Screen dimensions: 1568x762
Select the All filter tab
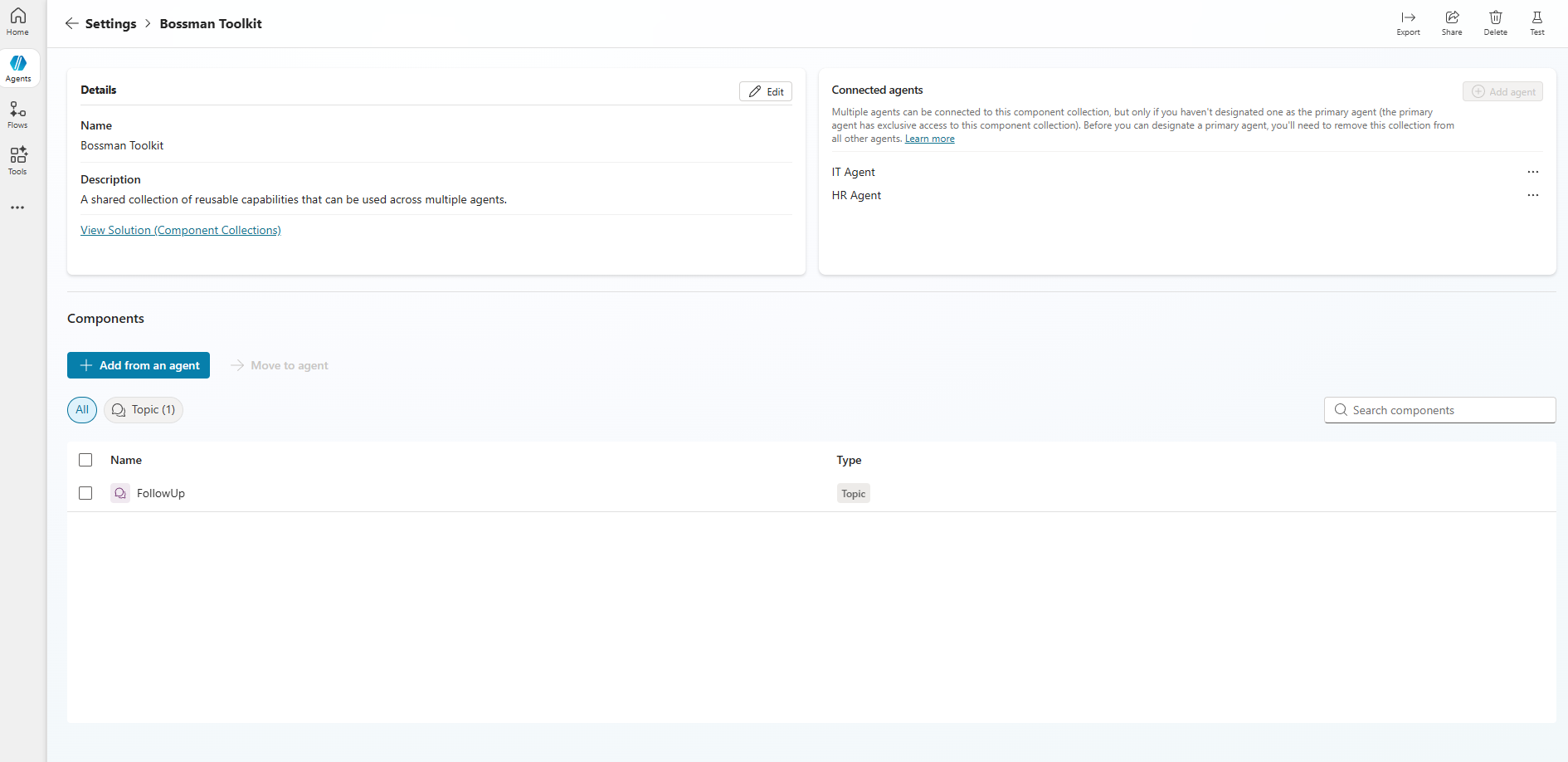coord(82,409)
